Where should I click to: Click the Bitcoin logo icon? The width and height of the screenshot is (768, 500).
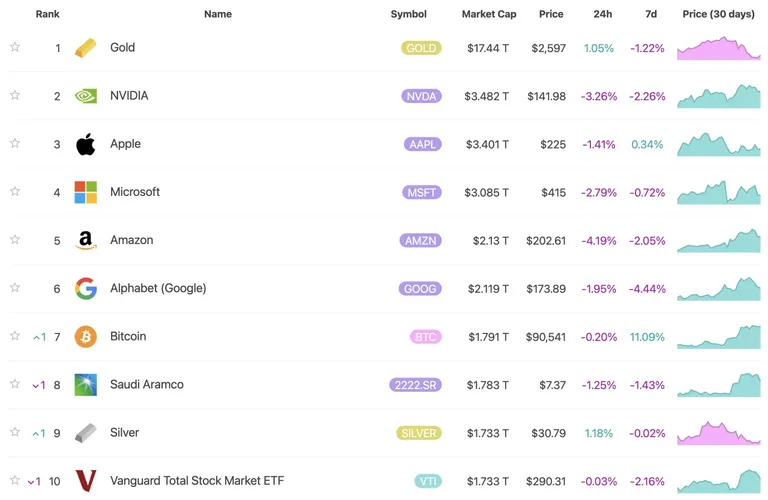85,336
